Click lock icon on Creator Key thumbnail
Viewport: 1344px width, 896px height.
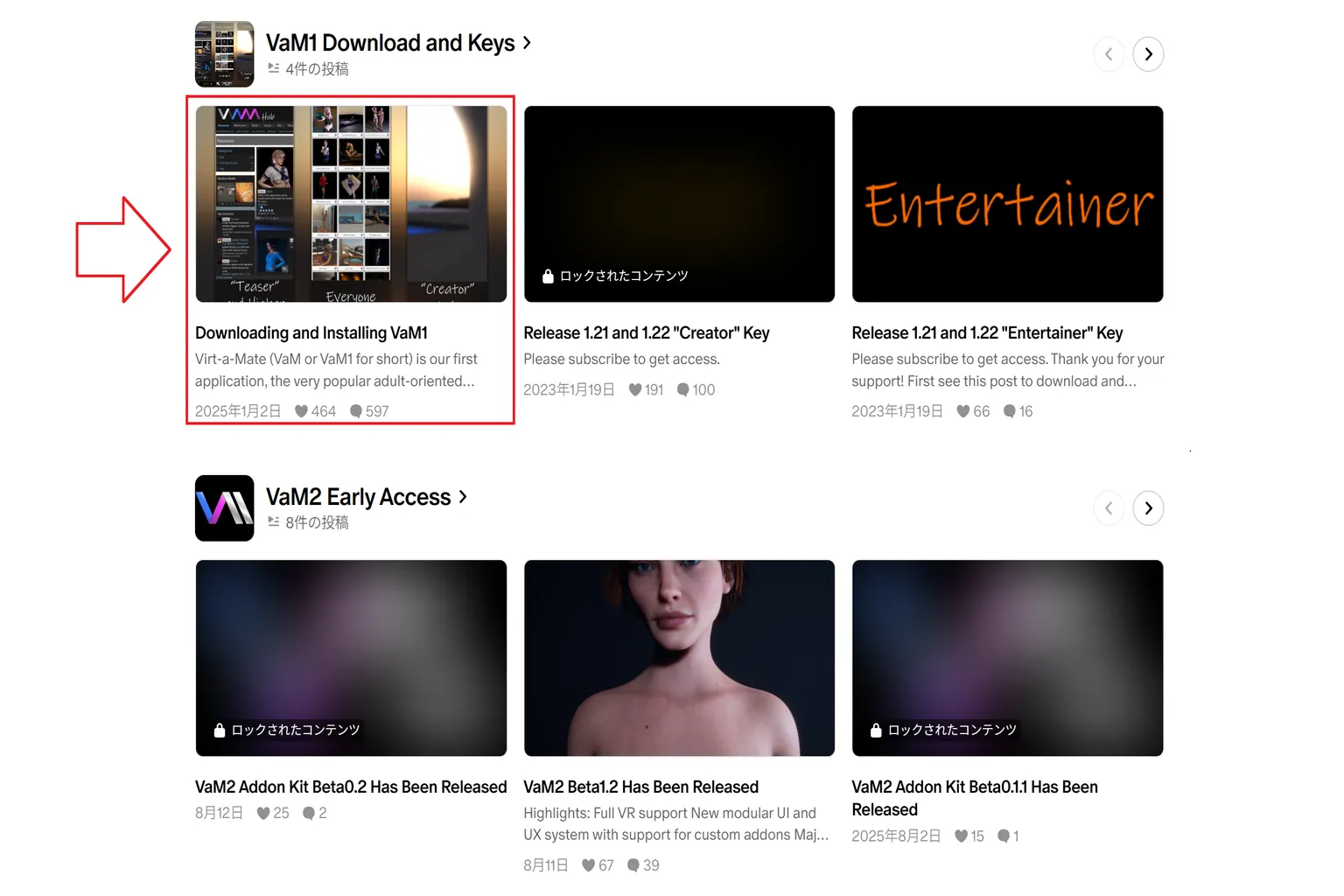click(548, 276)
